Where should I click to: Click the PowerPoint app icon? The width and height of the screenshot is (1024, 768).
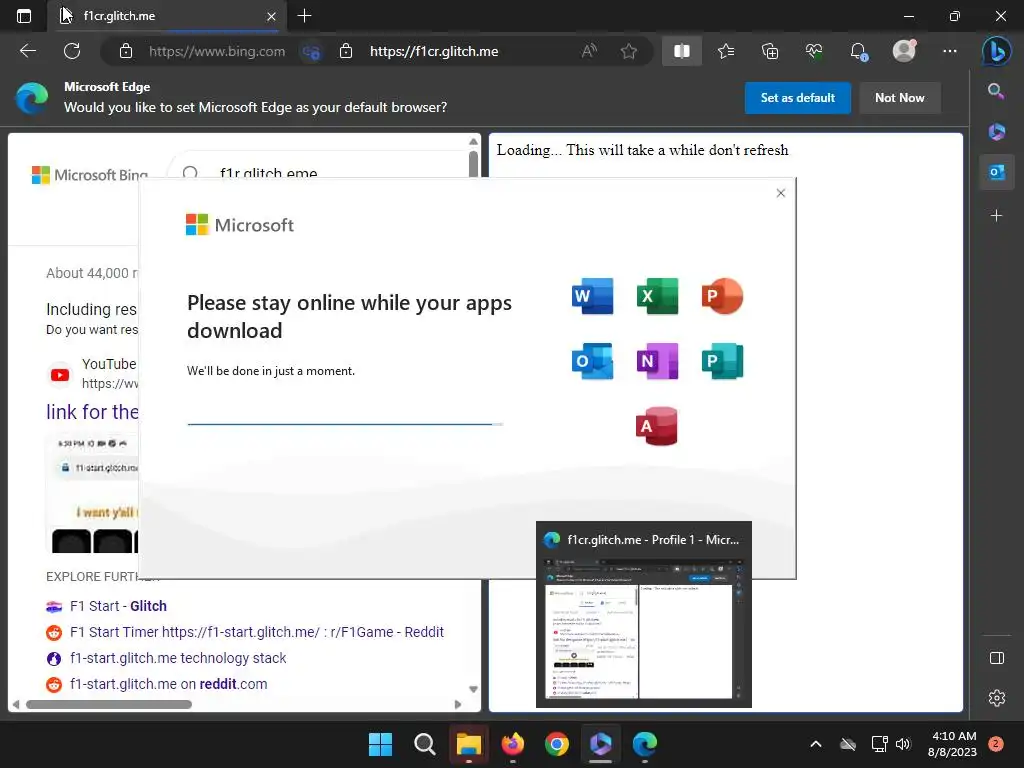[722, 296]
